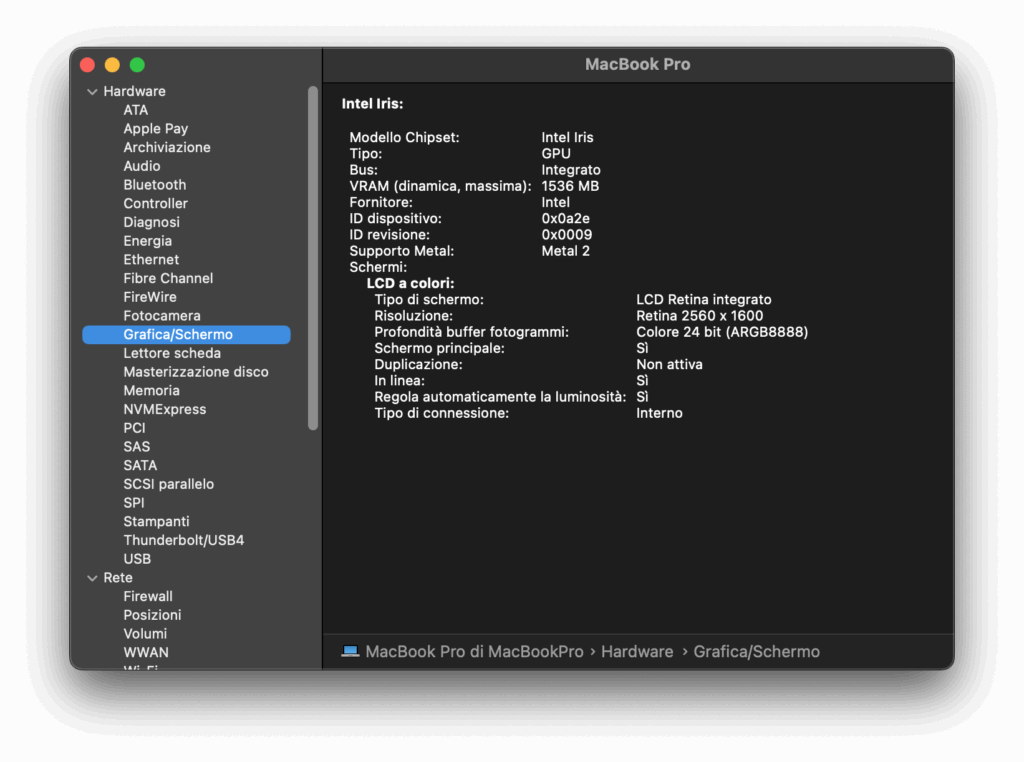Screen dimensions: 1024x762
Task: View Audio device information
Action: (x=141, y=165)
